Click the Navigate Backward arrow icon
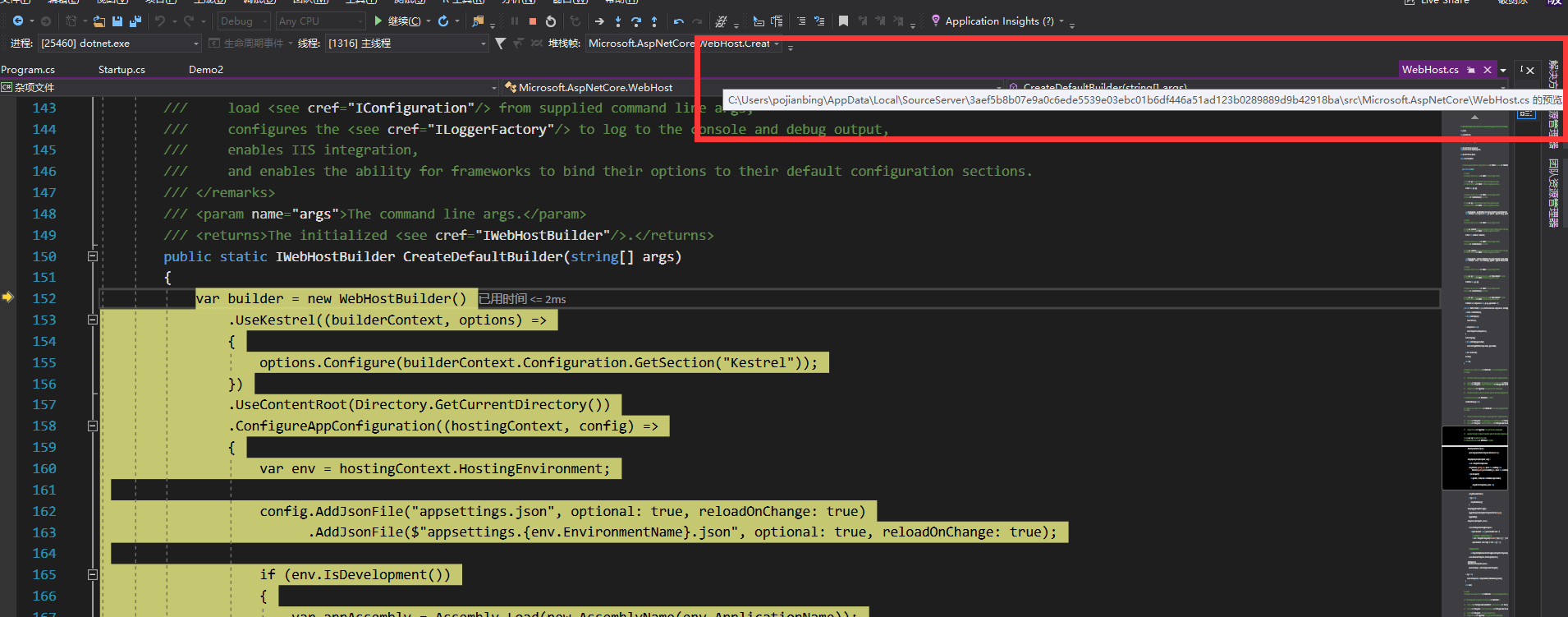Screen dimensions: 1568x617 [x=17, y=21]
